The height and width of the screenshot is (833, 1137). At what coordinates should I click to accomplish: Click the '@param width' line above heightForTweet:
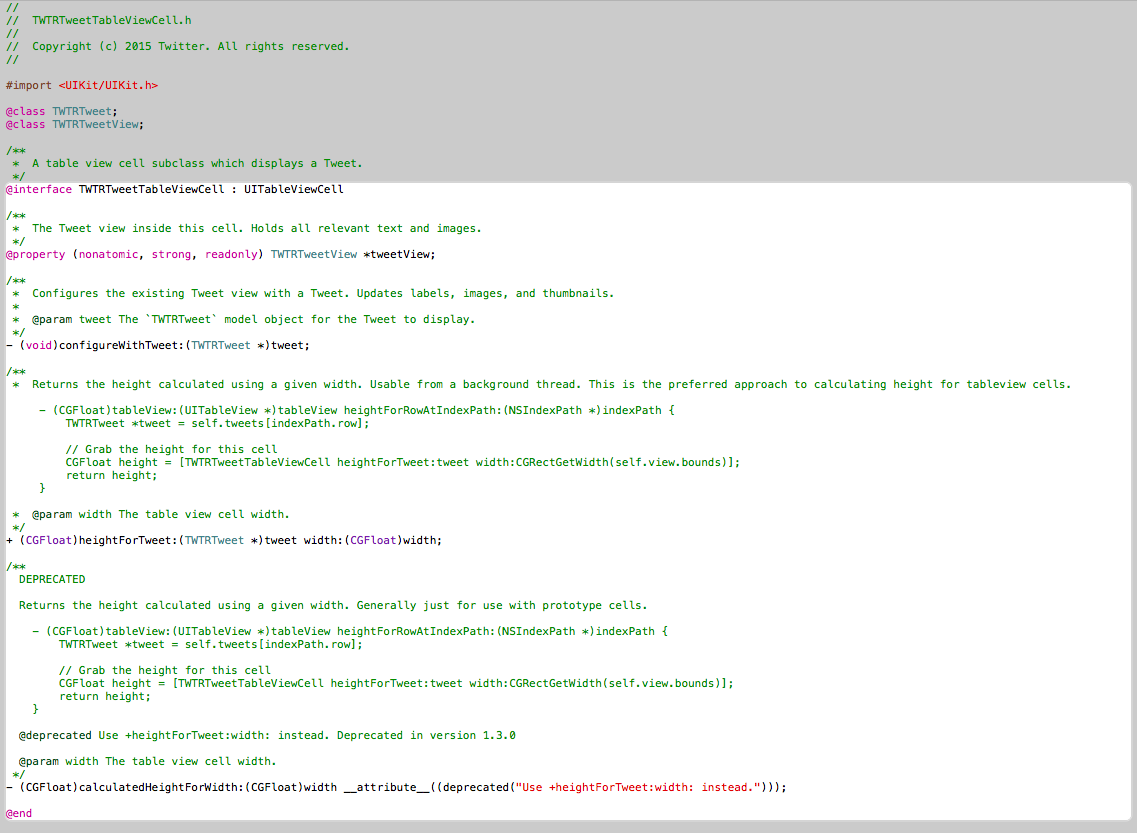pyautogui.click(x=160, y=515)
